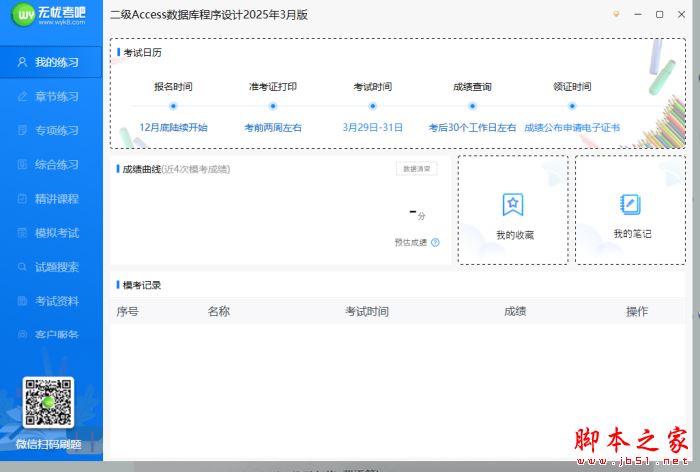Open 章节练习 section
Image resolution: width=700 pixels, height=472 pixels.
pyautogui.click(x=51, y=96)
